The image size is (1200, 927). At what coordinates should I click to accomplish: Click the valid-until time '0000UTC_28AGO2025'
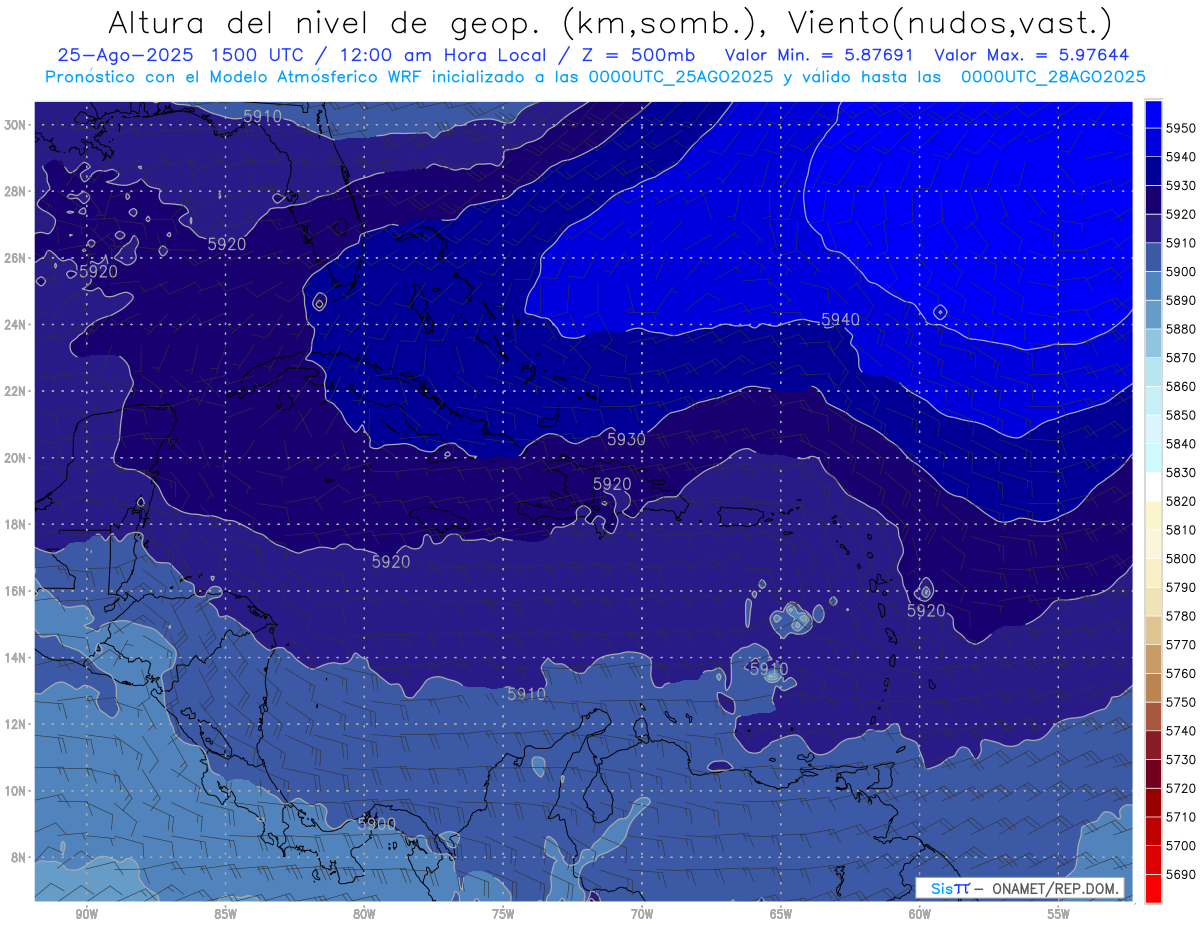[1052, 77]
